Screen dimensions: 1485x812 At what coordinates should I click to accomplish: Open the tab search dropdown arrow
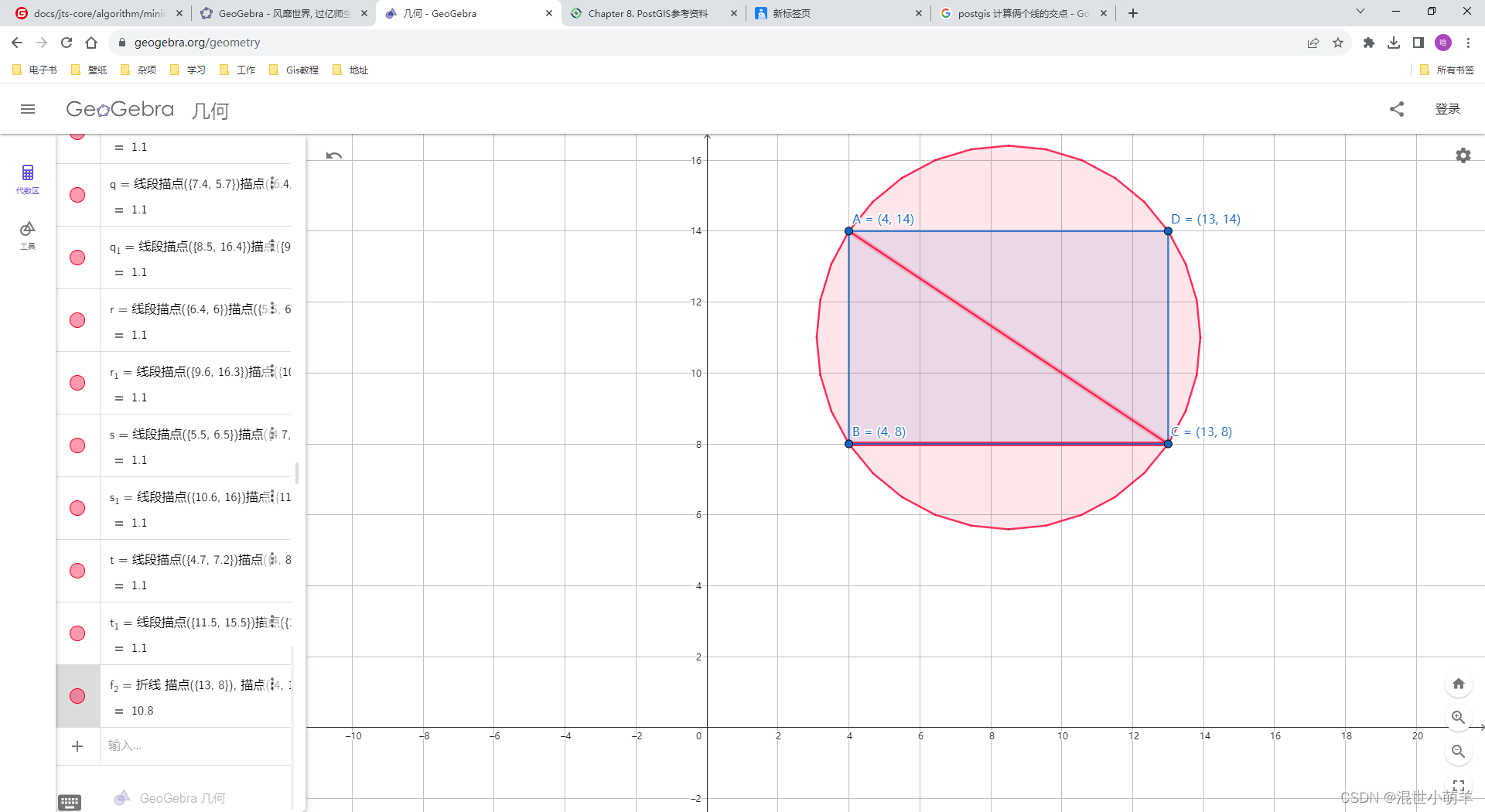click(x=1360, y=12)
